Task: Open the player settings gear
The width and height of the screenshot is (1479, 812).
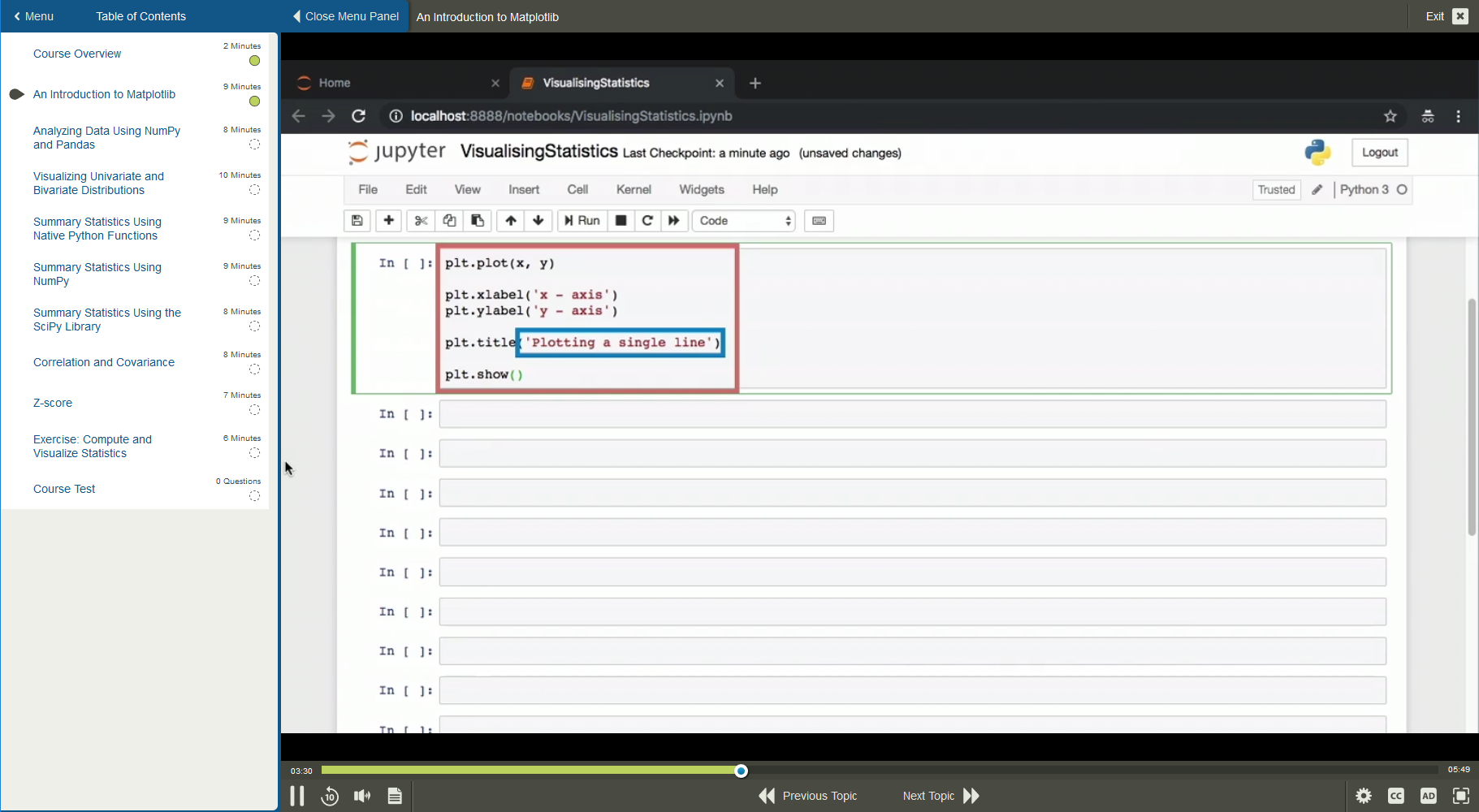Action: point(1364,796)
